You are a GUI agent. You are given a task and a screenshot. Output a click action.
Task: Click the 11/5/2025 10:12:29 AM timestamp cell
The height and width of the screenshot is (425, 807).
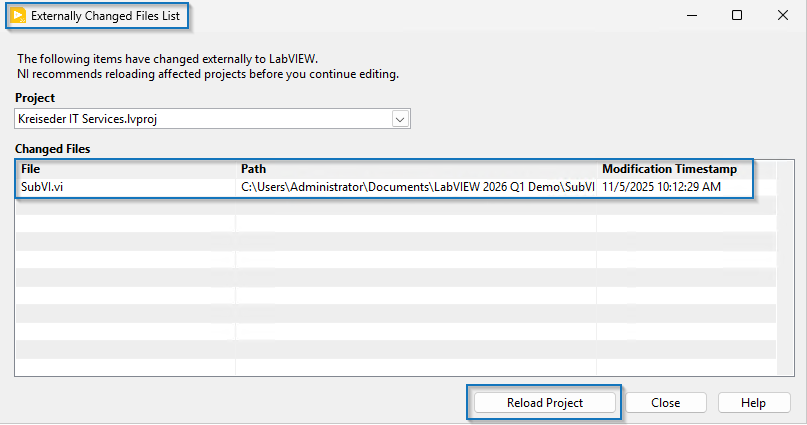(x=661, y=187)
